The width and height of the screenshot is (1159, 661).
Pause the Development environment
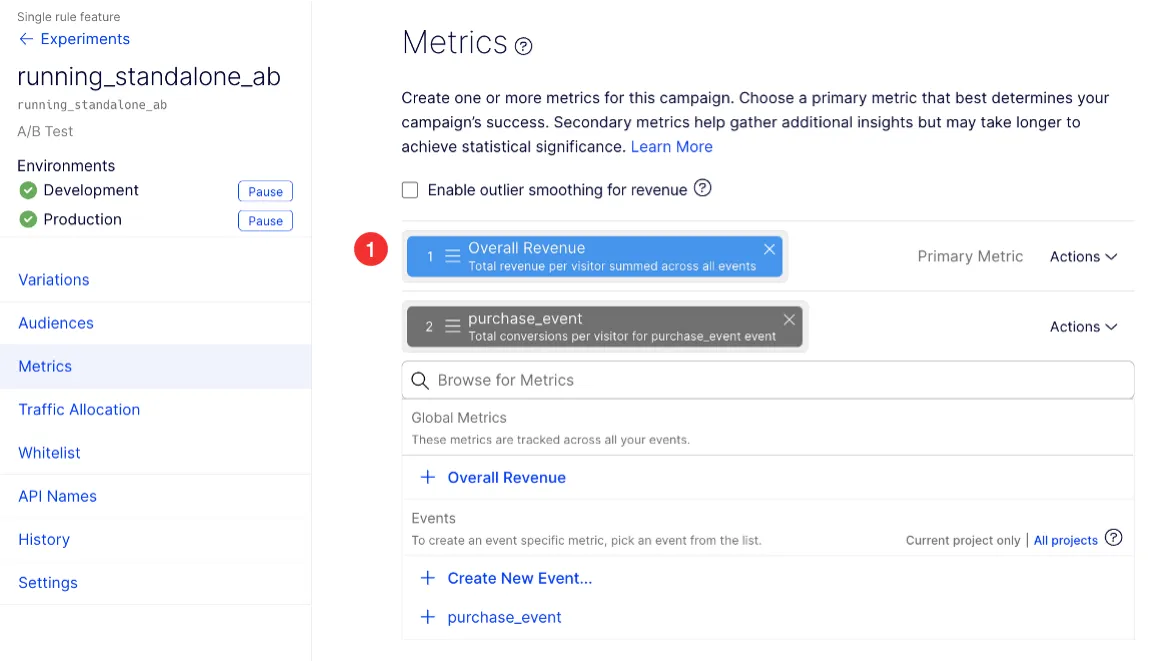click(265, 191)
